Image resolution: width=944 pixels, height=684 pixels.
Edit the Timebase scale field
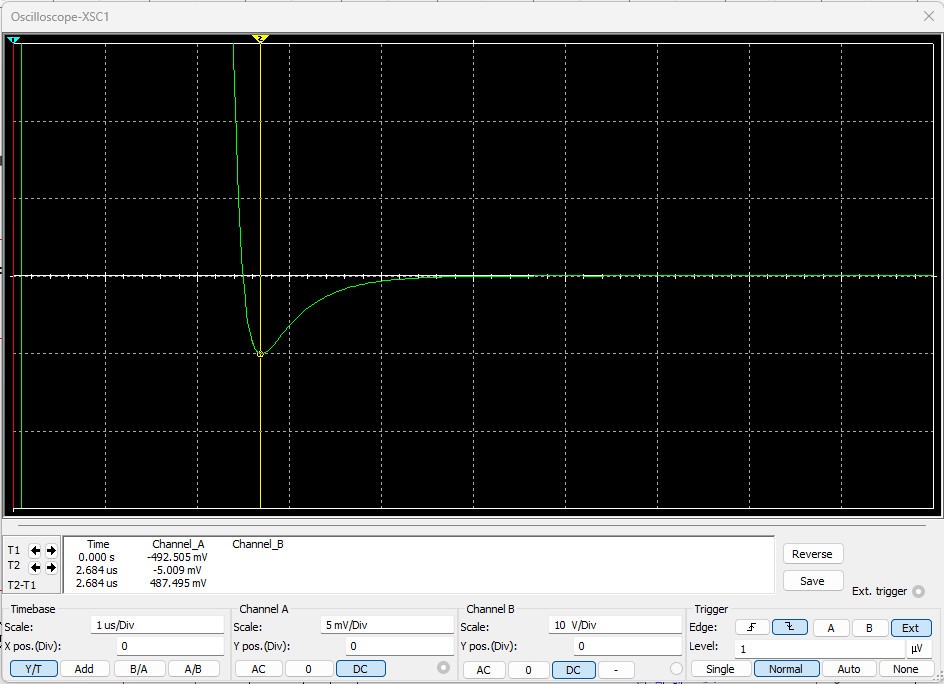pyautogui.click(x=157, y=625)
